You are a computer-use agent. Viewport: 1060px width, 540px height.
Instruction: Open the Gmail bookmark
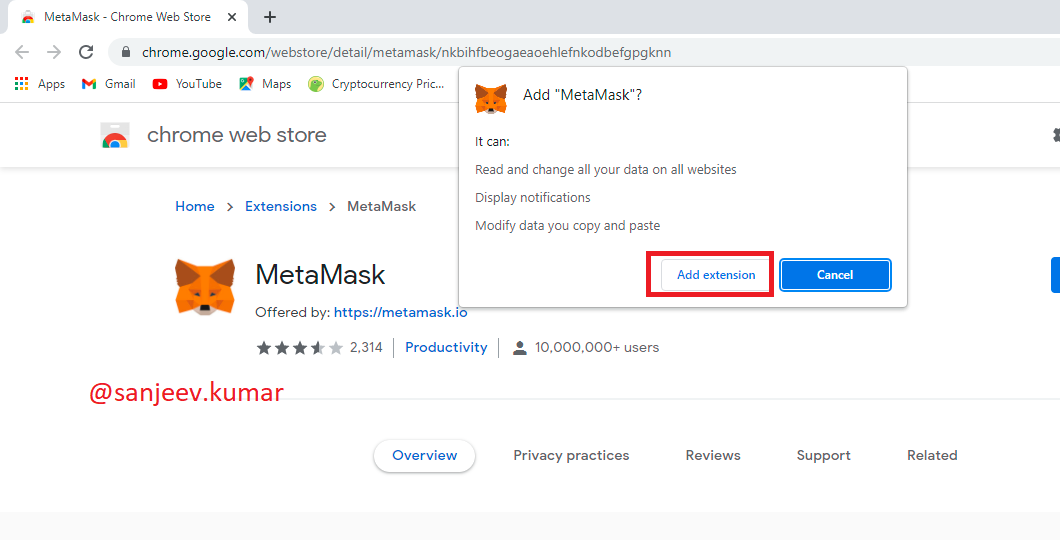click(x=108, y=84)
